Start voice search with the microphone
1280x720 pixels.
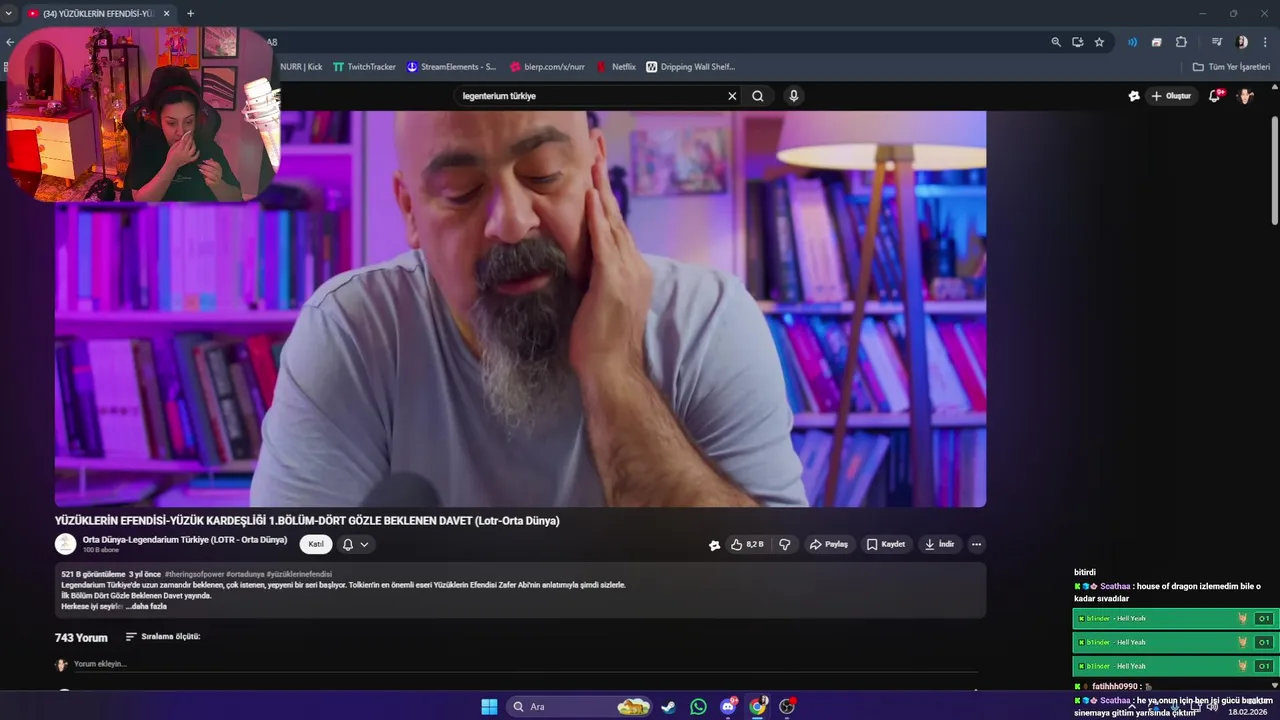click(793, 96)
